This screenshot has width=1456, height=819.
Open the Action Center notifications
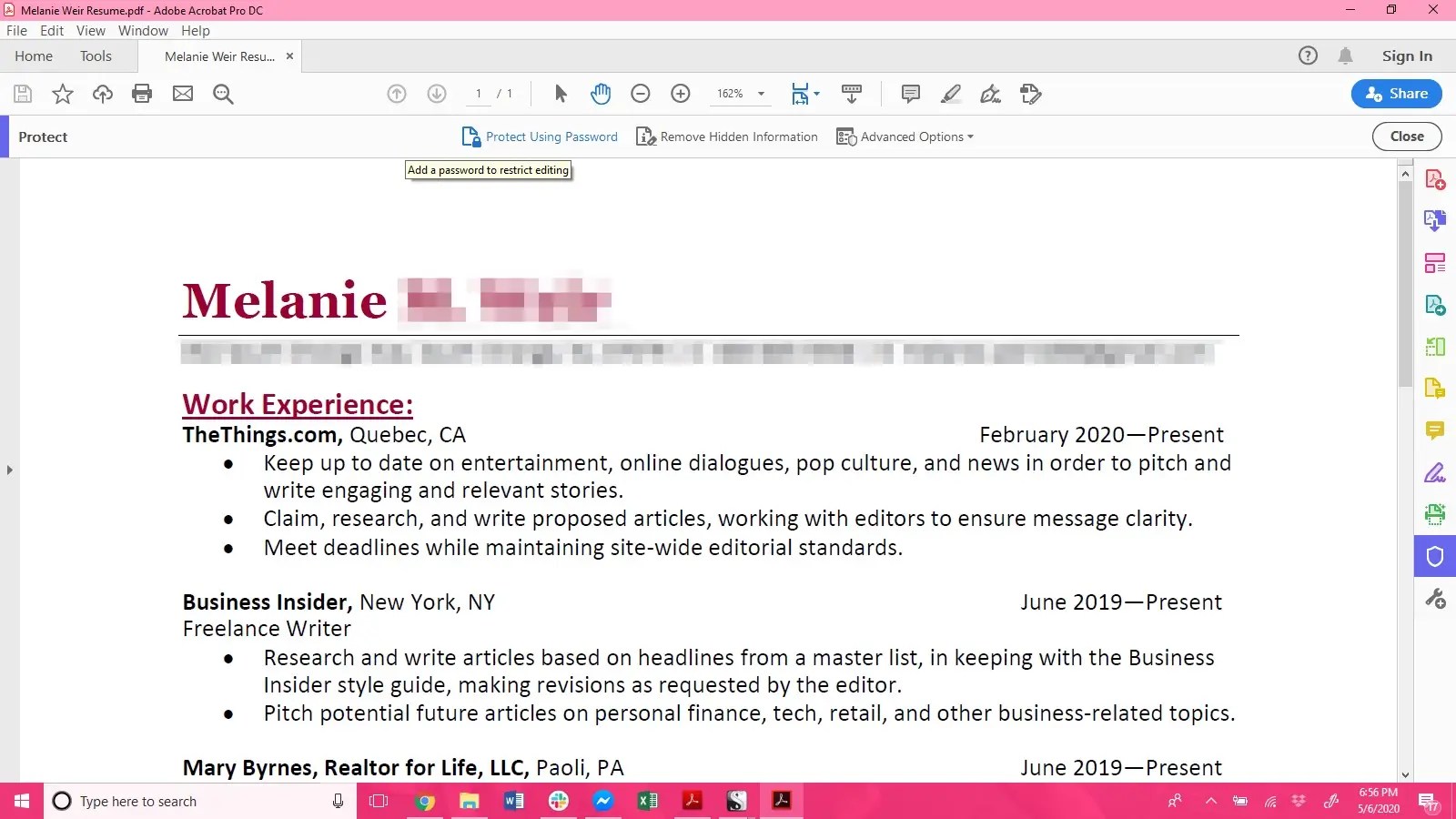(x=1429, y=802)
